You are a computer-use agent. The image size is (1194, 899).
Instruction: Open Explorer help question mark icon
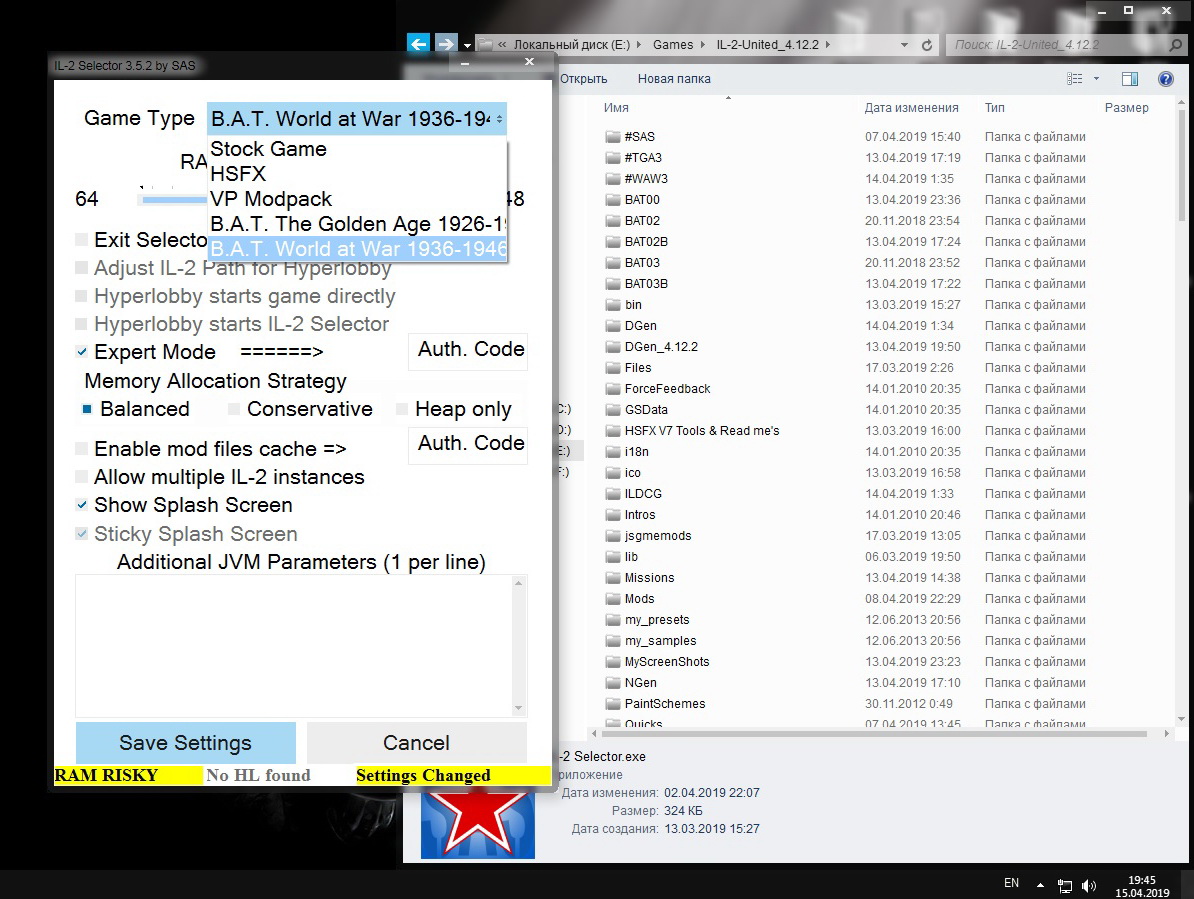click(1165, 78)
